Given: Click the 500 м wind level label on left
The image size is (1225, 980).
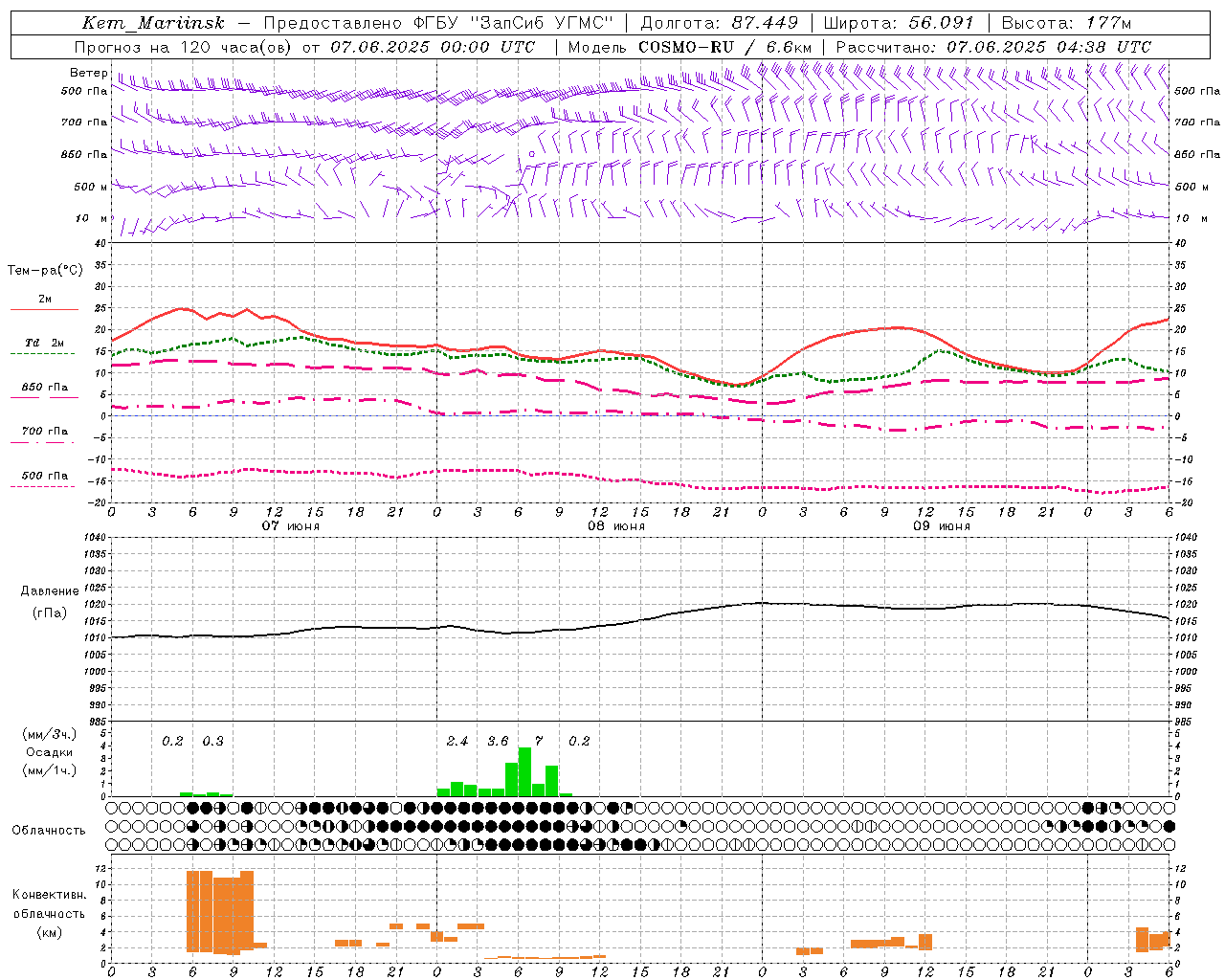Looking at the screenshot, I should [x=91, y=187].
